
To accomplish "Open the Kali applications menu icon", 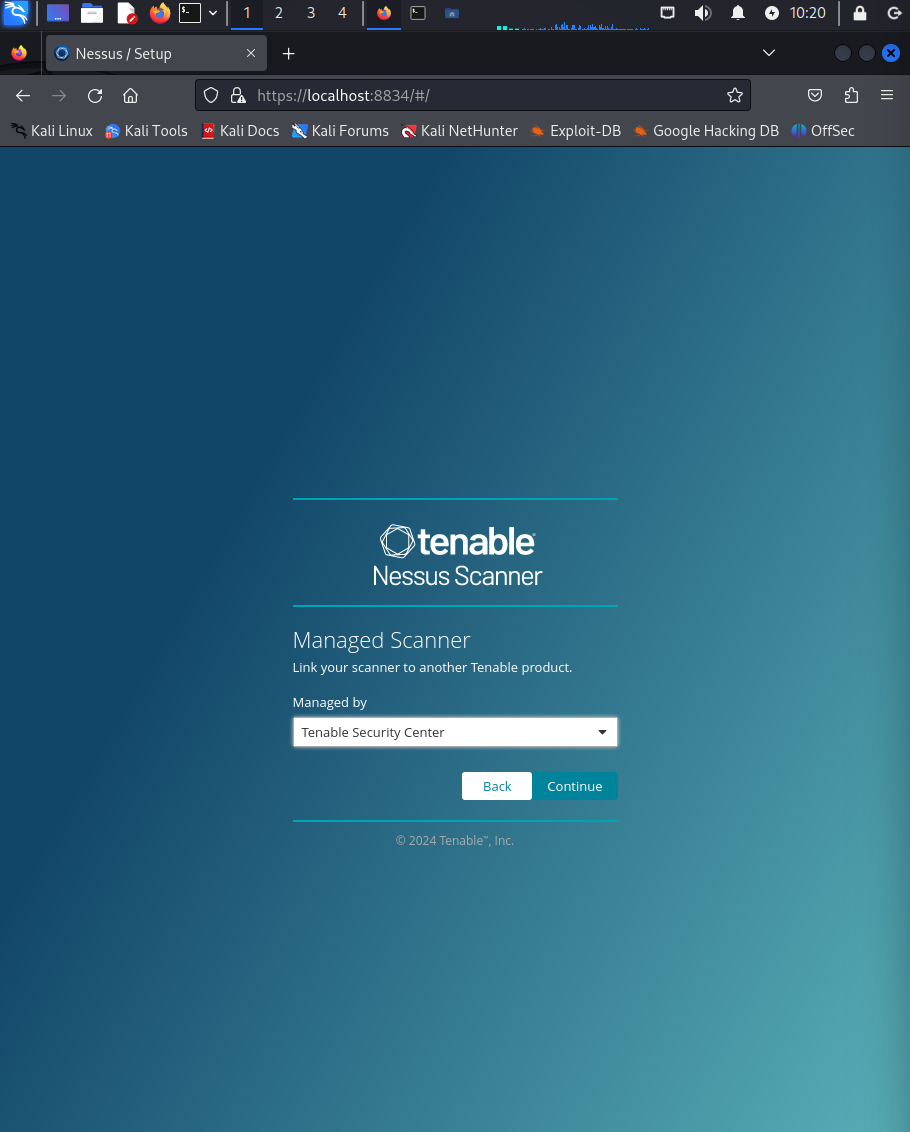I will (16, 13).
